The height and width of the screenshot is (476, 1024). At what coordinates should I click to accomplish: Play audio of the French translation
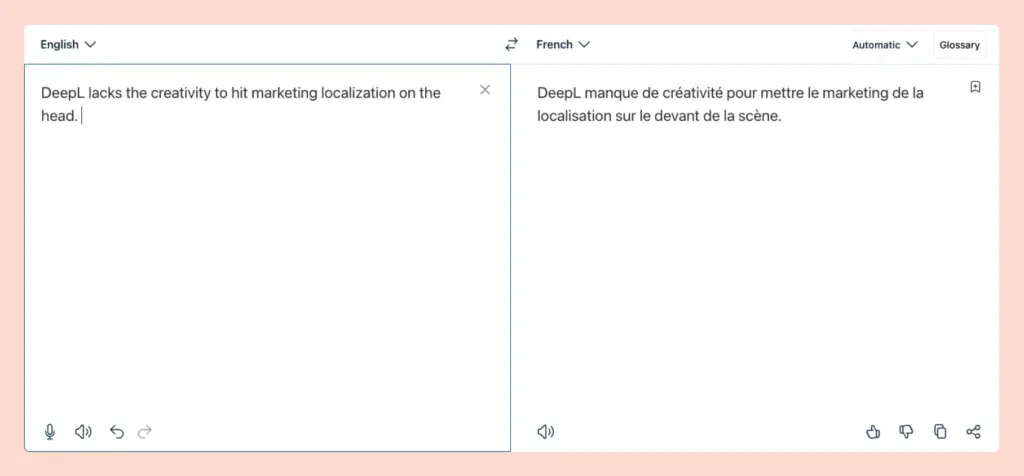click(545, 432)
